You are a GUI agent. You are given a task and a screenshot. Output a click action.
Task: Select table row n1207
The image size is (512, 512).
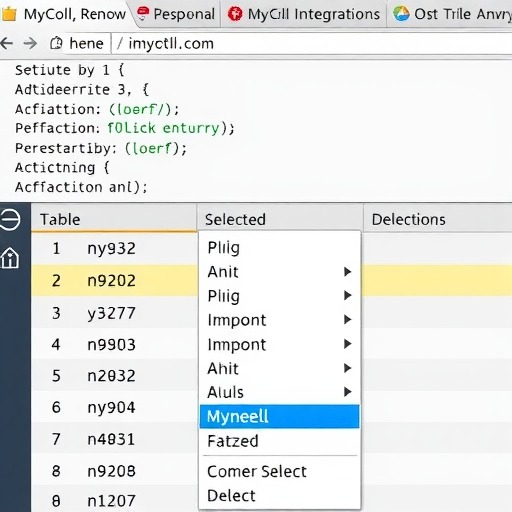[114, 500]
